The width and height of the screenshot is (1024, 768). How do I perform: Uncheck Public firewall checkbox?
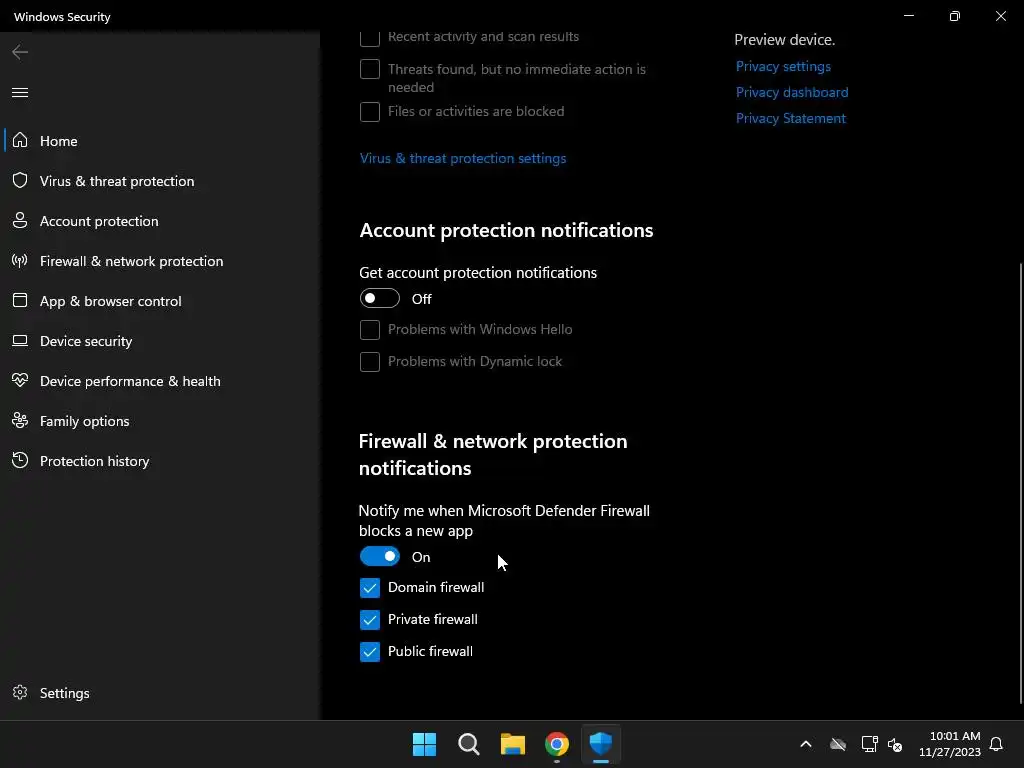click(x=370, y=652)
